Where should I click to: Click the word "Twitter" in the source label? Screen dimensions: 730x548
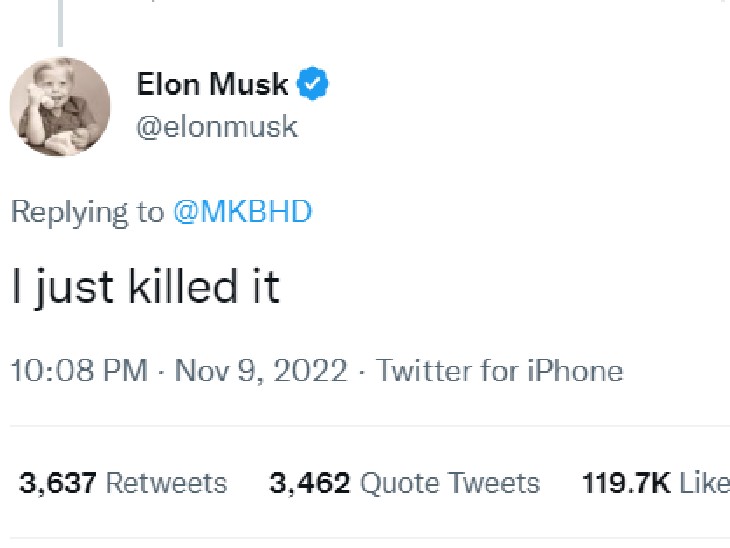[424, 371]
